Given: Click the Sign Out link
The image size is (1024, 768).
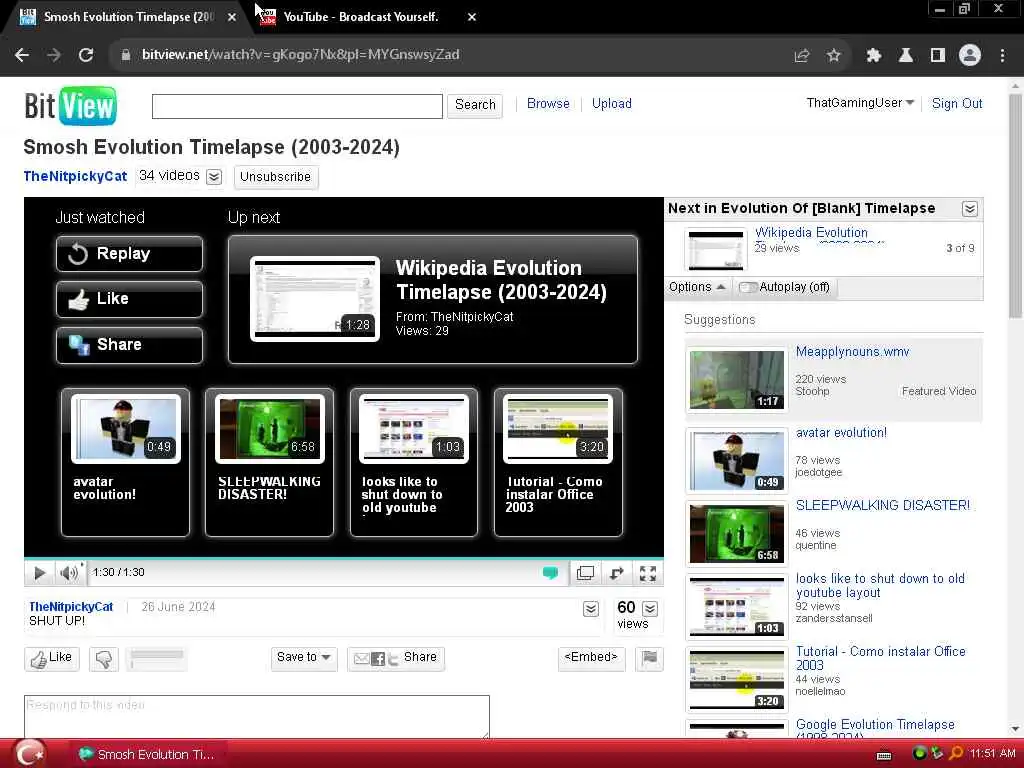Looking at the screenshot, I should pyautogui.click(x=957, y=104).
